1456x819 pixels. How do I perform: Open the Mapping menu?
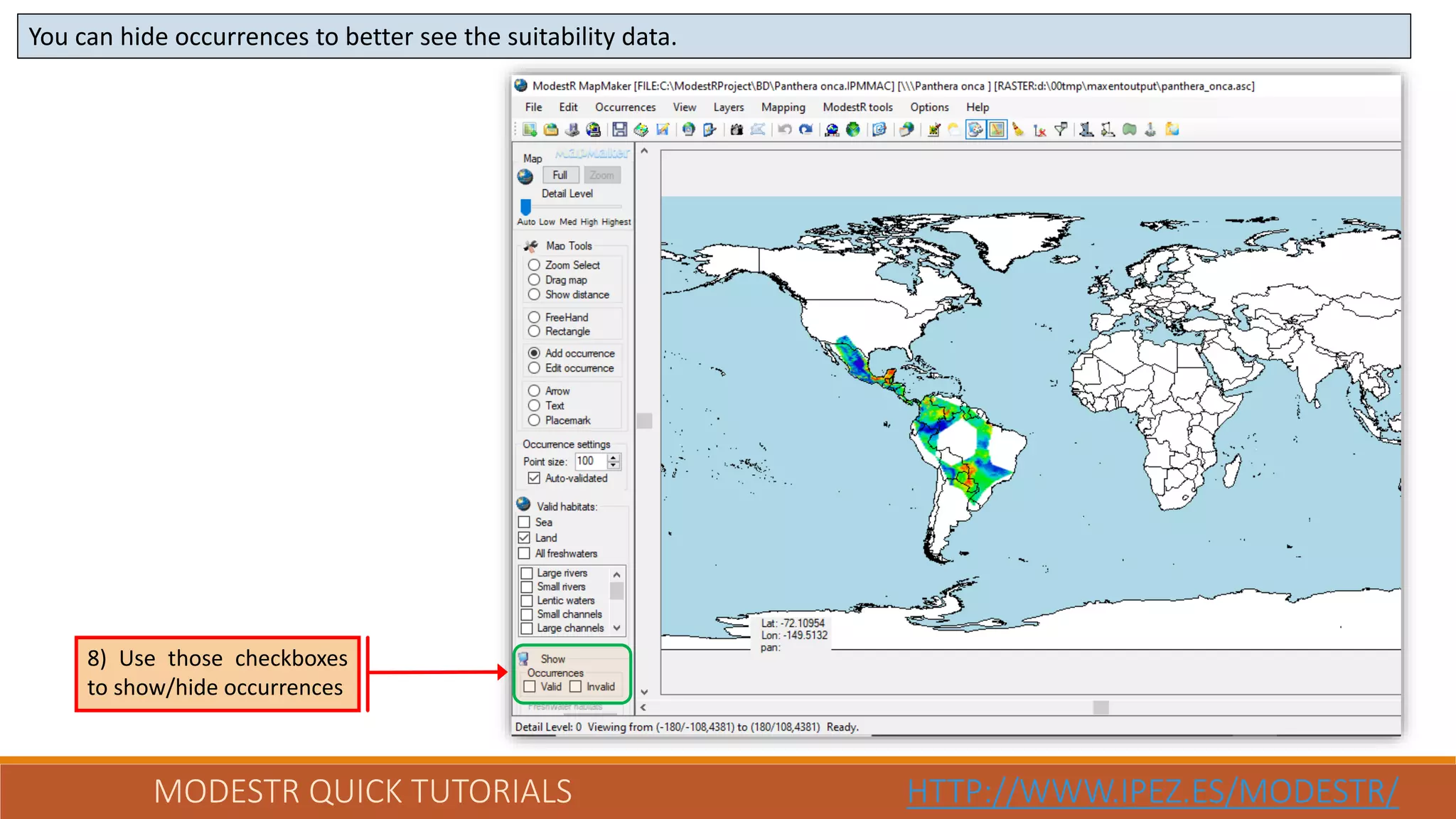pos(783,107)
